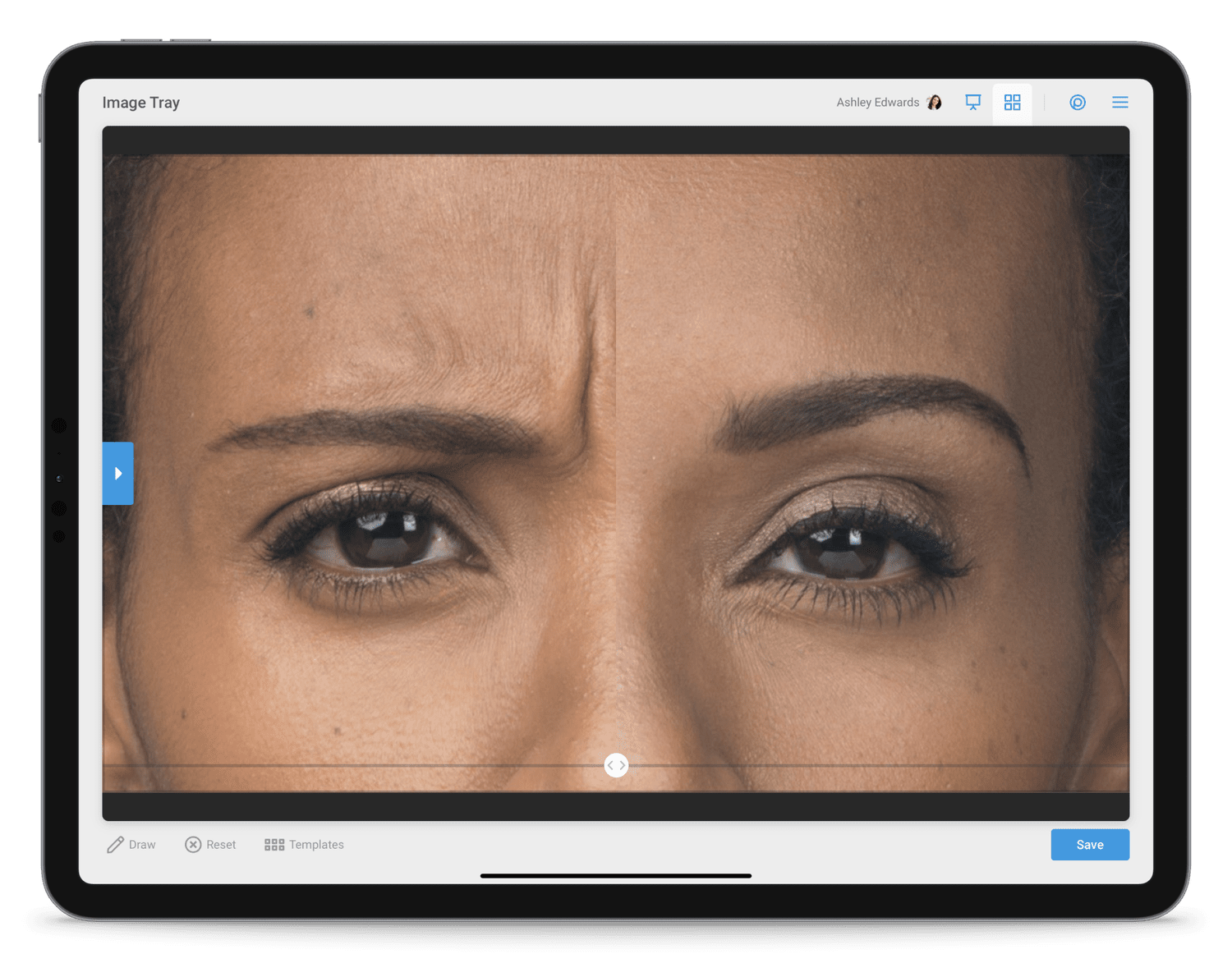Click the circular app logo icon
The width and height of the screenshot is (1232, 963).
[1078, 102]
